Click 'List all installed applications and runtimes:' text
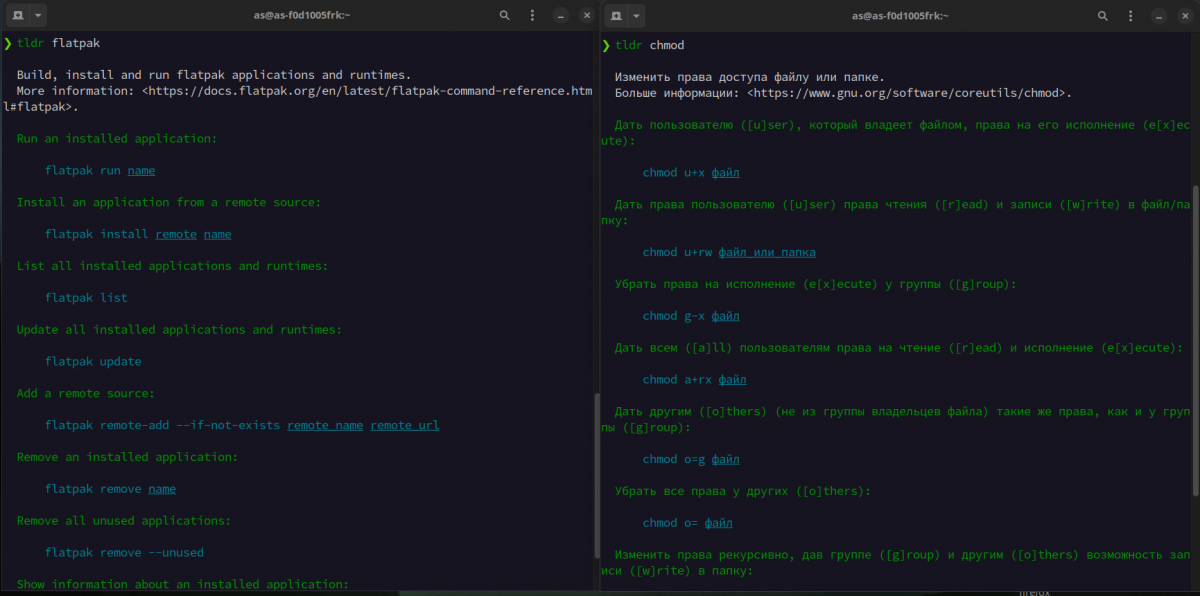This screenshot has width=1200, height=596. [x=172, y=266]
